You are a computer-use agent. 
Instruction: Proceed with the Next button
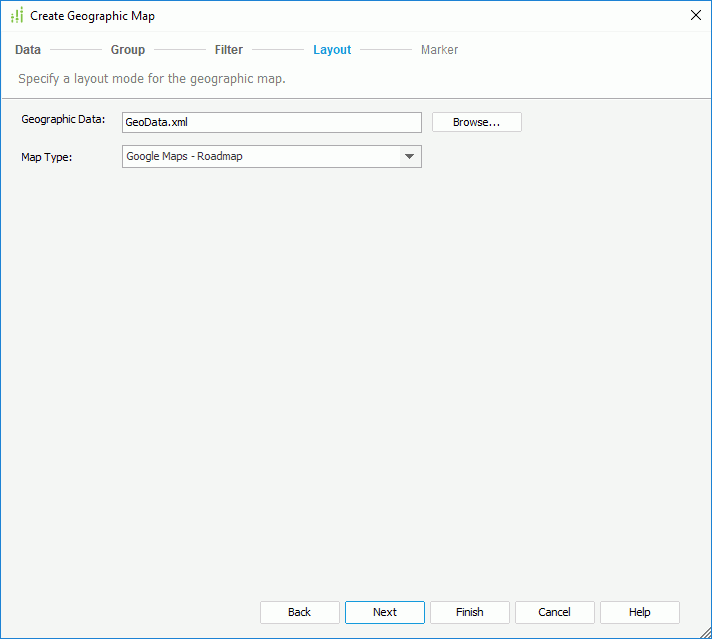point(385,612)
